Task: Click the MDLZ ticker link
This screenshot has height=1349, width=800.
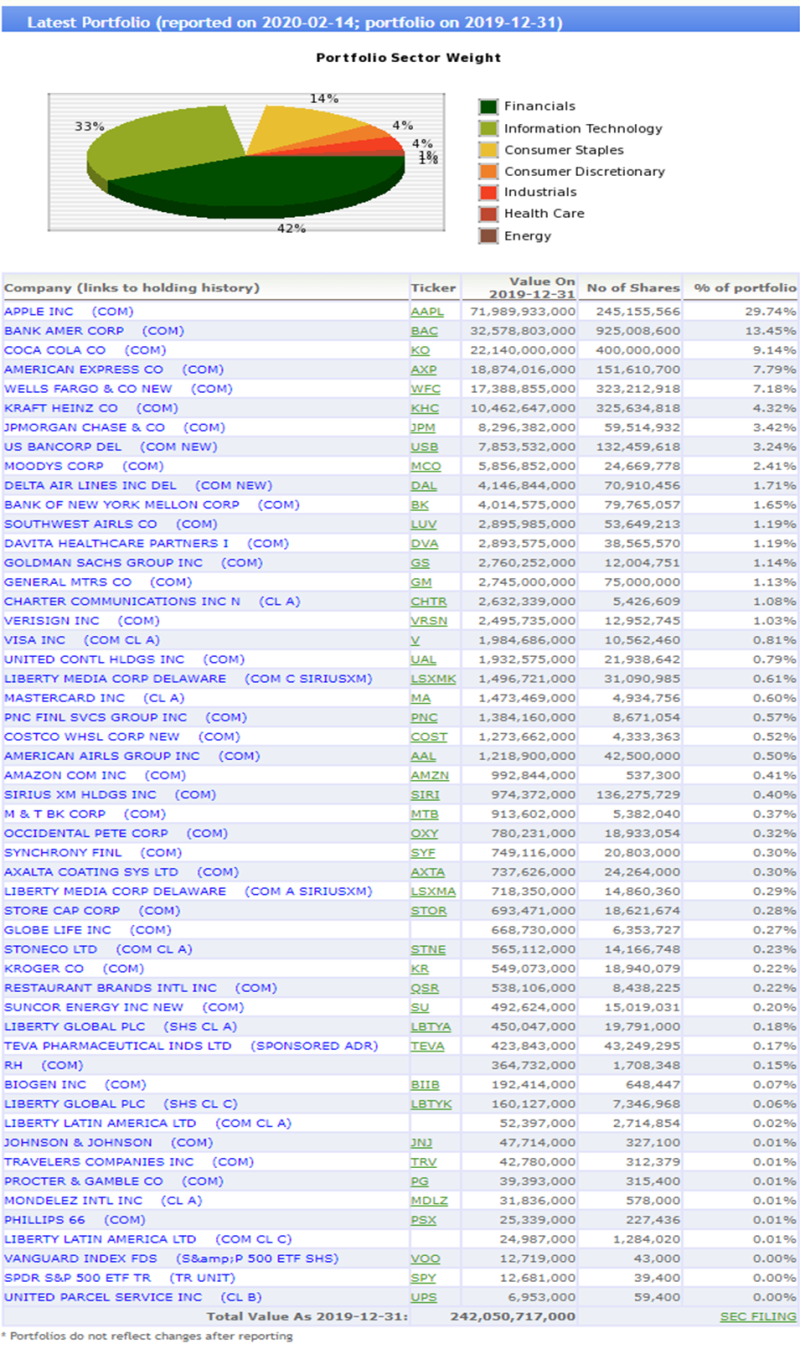Action: [428, 1200]
